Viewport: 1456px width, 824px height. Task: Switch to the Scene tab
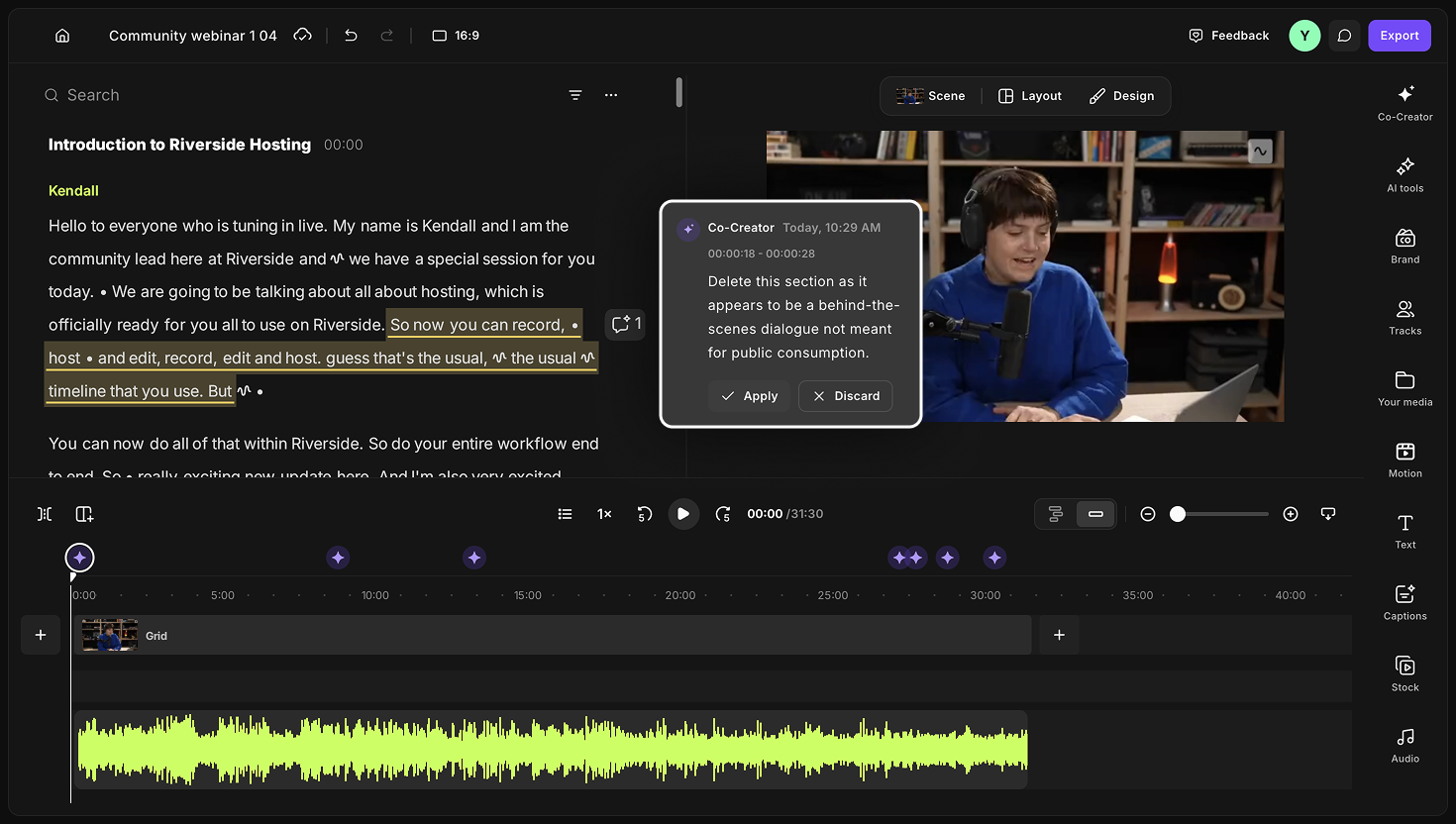point(931,96)
